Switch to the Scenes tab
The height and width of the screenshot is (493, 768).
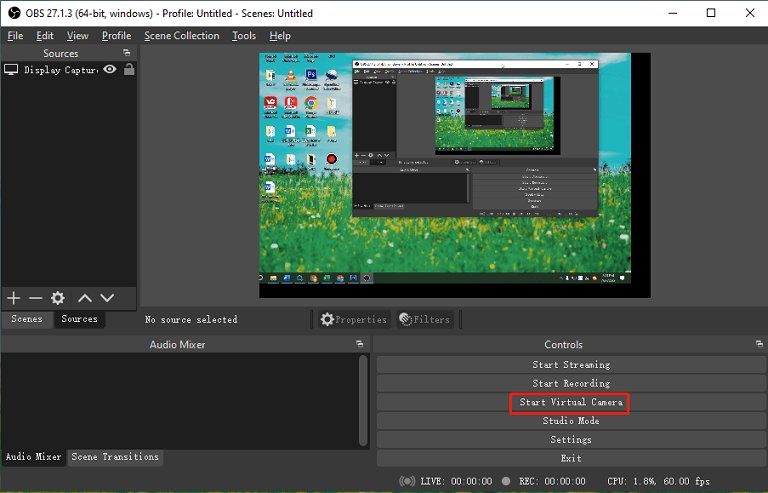click(x=27, y=319)
